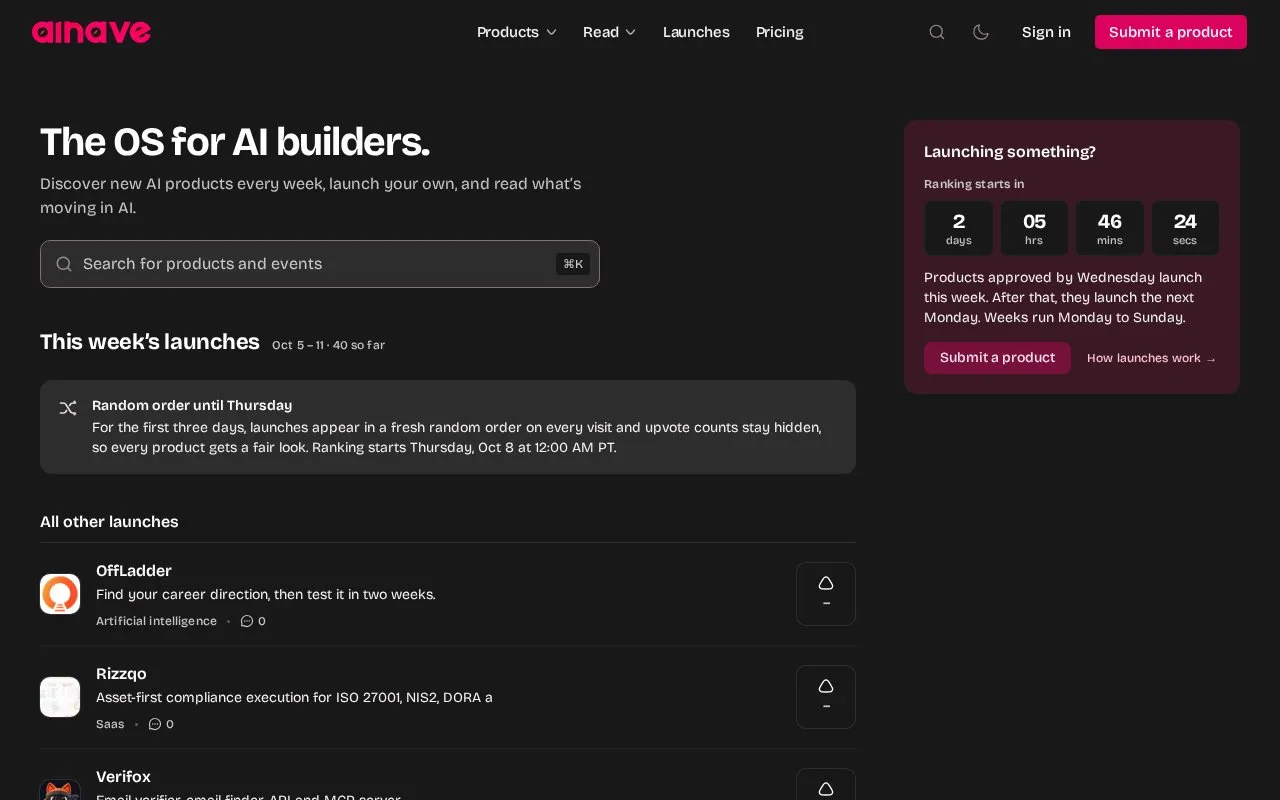Image resolution: width=1280 pixels, height=800 pixels.
Task: Open the Verifox product title
Action: point(123,777)
